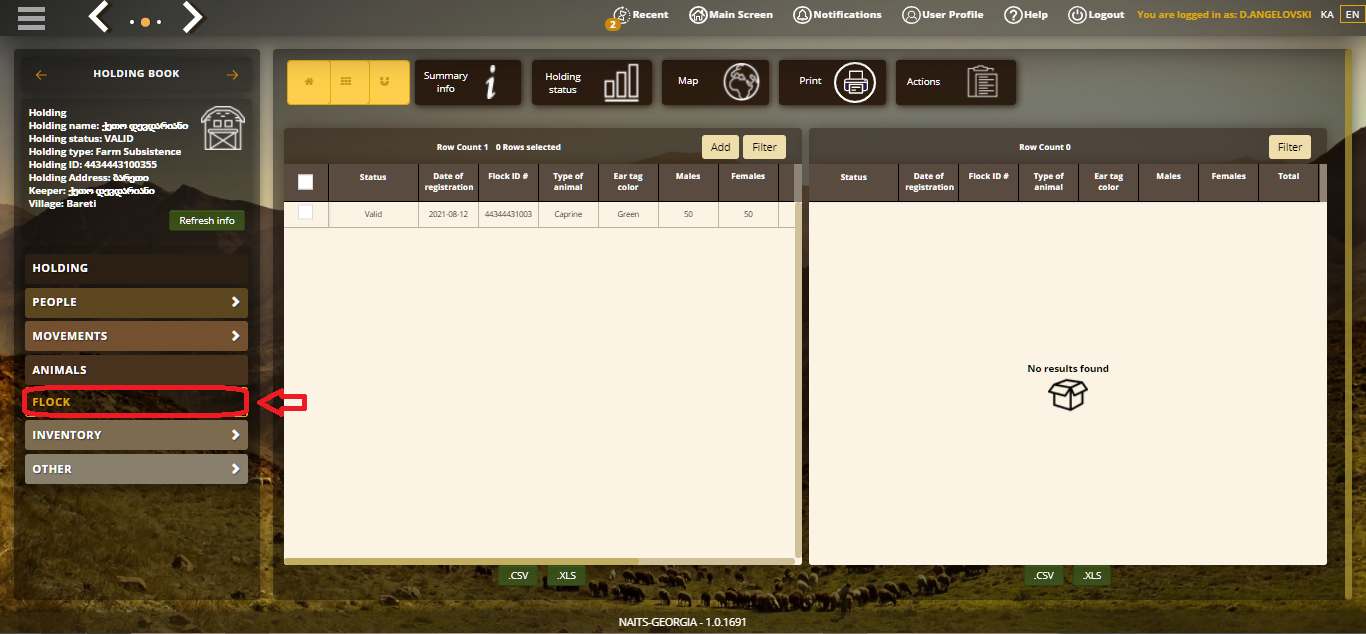
Task: Go to previous screen with left chevron
Action: click(99, 16)
